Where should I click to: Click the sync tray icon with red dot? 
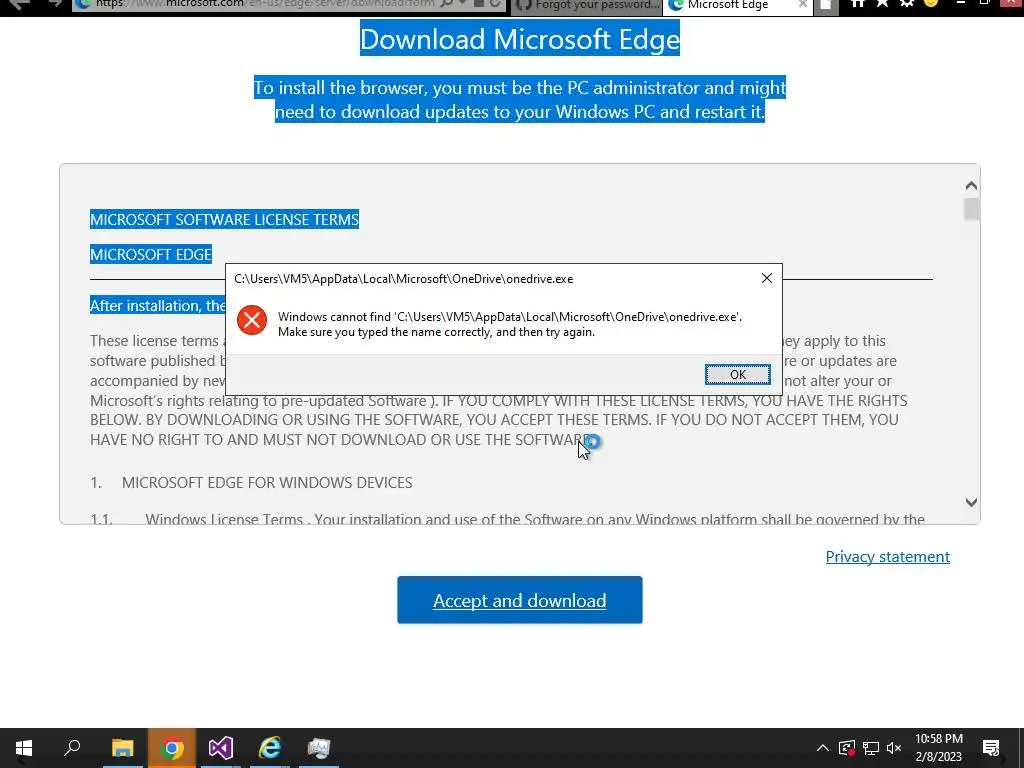(846, 748)
